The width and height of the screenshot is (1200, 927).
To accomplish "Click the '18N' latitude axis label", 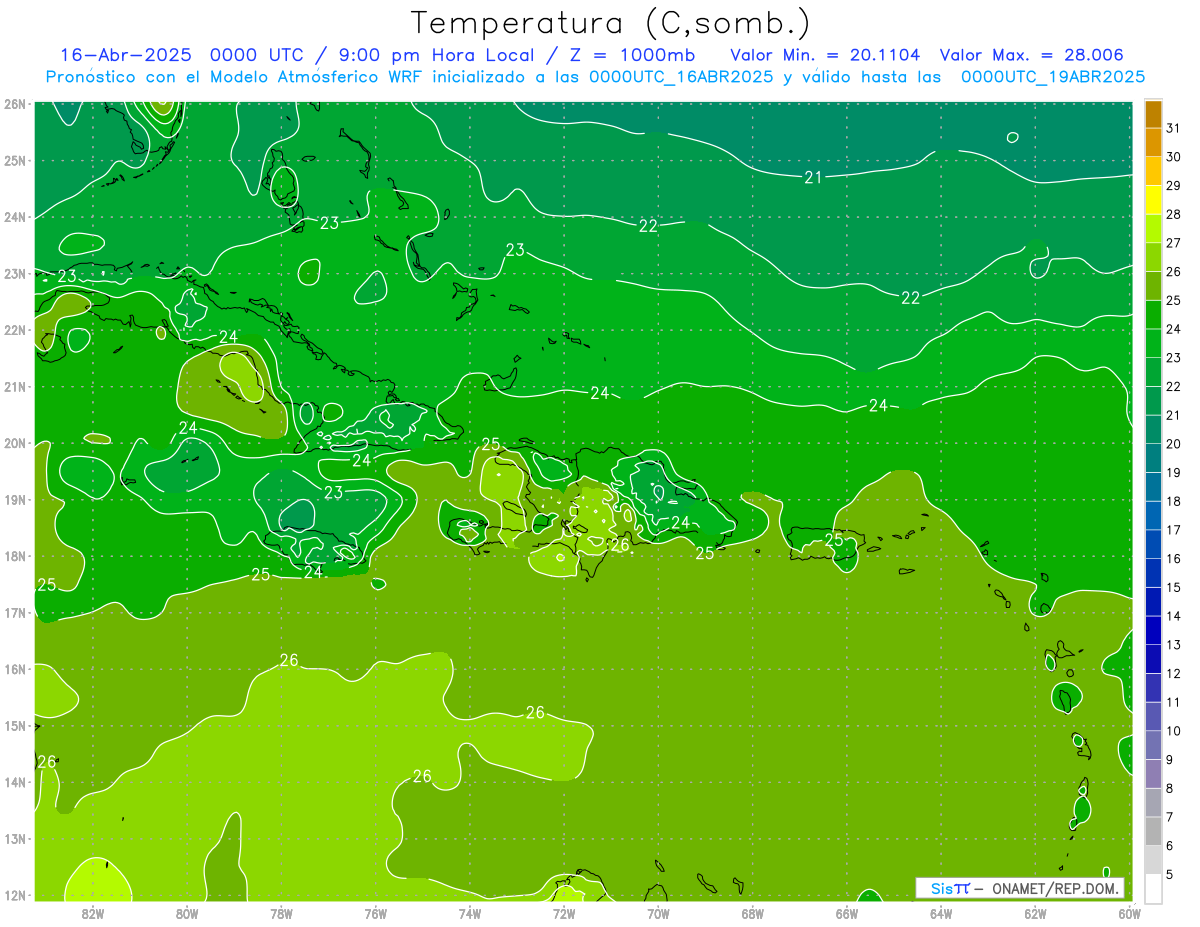I will (15, 556).
